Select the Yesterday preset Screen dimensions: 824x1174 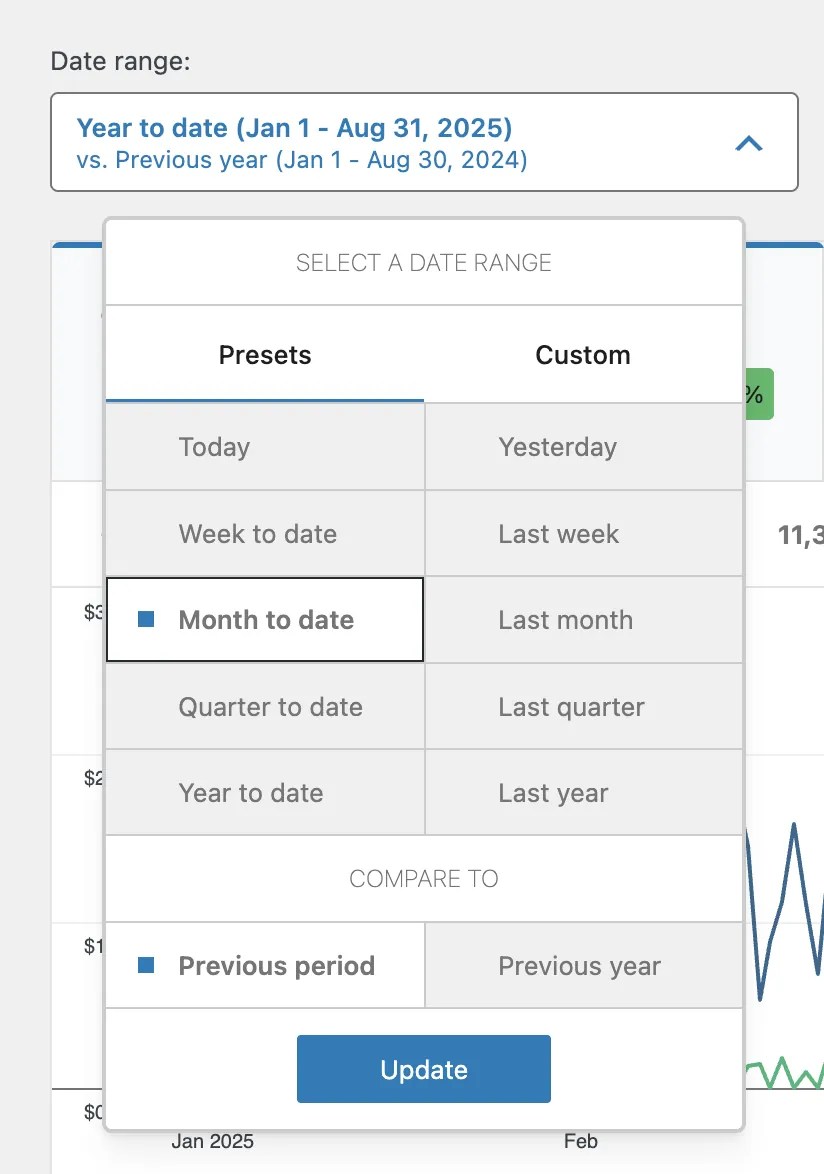[584, 447]
